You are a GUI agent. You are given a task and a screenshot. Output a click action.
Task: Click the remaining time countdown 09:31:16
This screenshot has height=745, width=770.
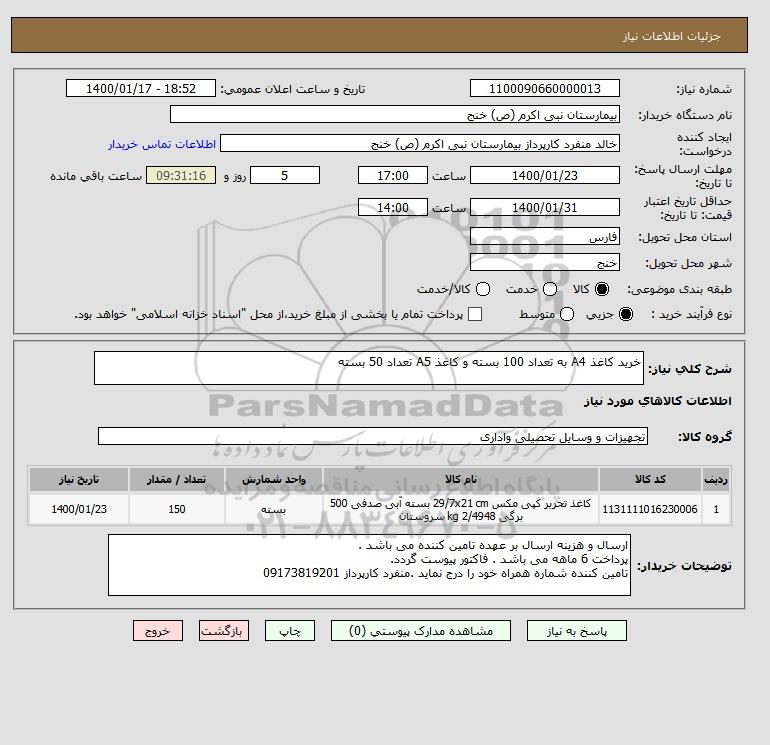[181, 175]
